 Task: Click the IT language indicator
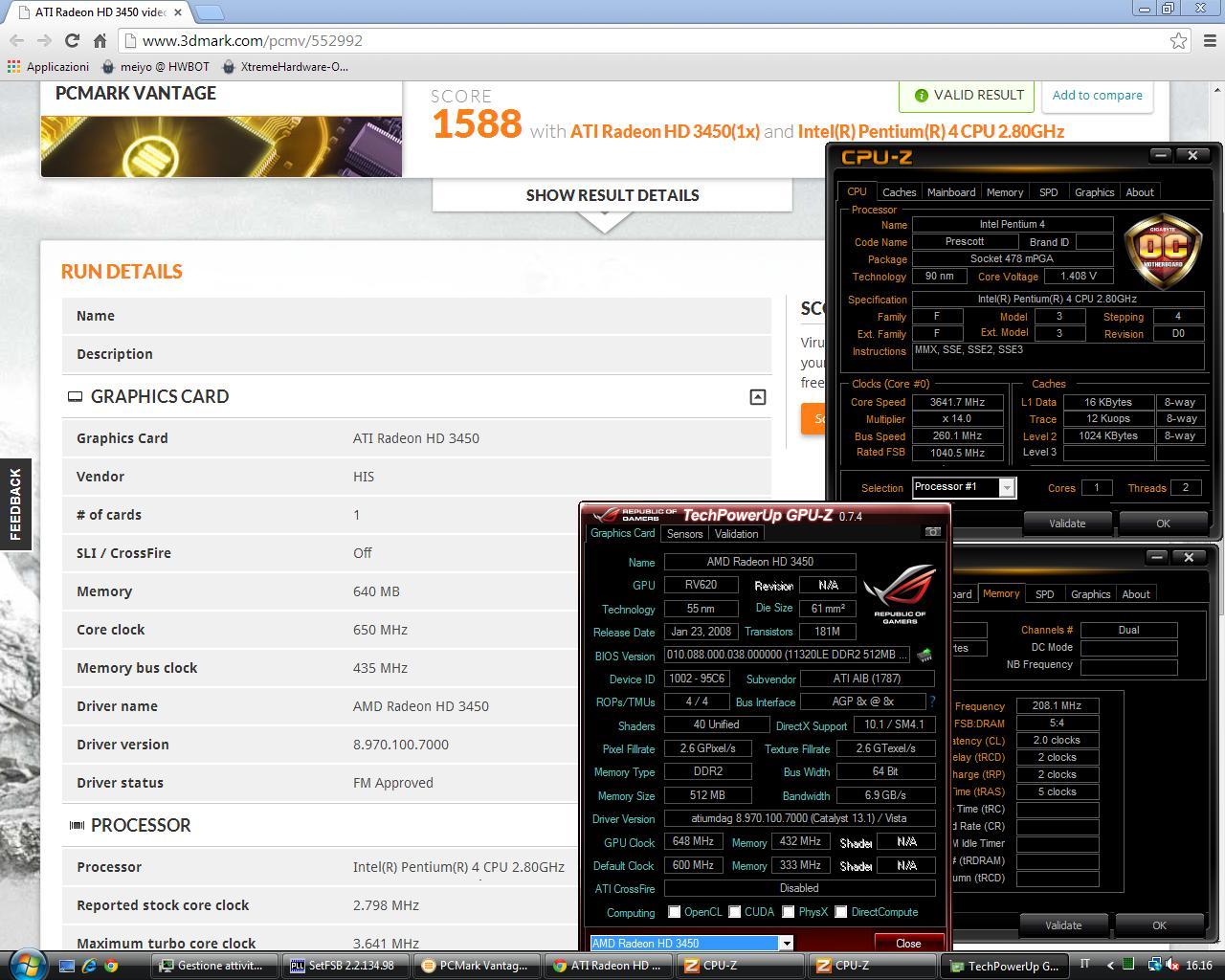point(1084,965)
